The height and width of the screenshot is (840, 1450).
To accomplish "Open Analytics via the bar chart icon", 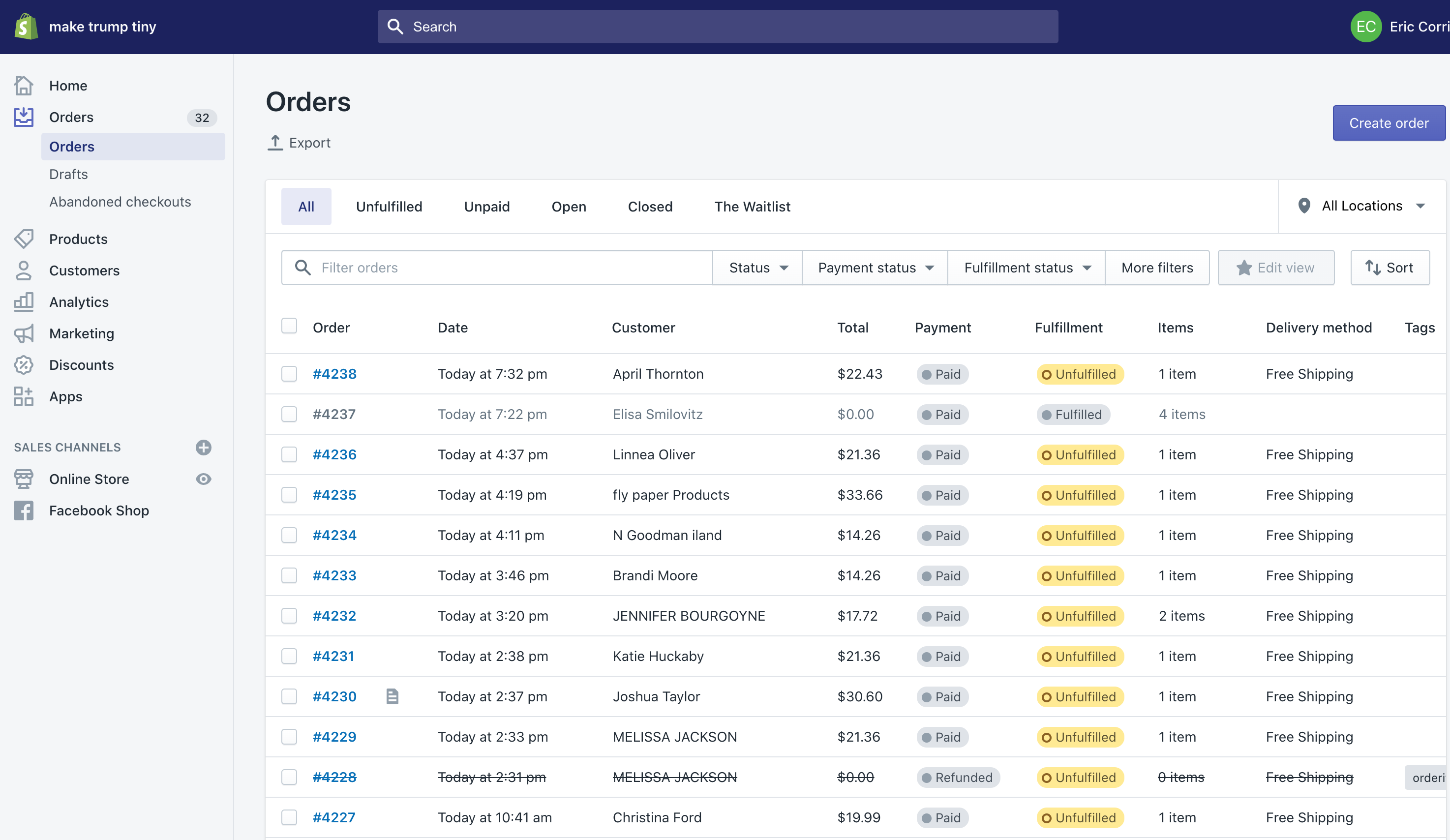I will (x=24, y=301).
